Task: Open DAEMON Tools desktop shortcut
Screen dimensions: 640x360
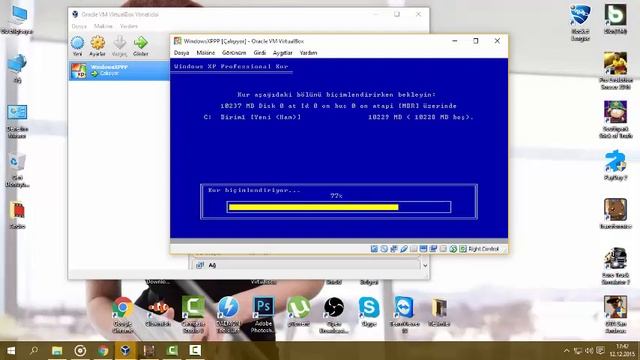Action: [228, 315]
